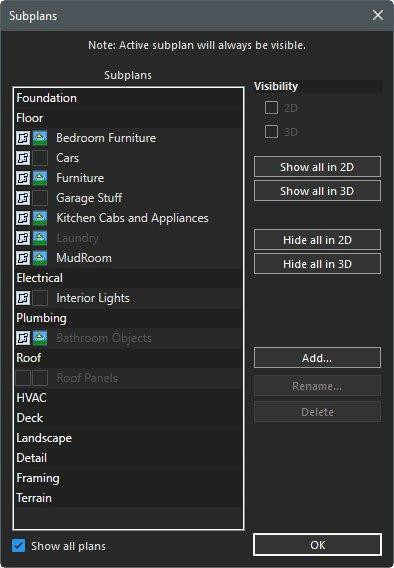The image size is (394, 568).
Task: Toggle 2D visibility icon for Interior Lights
Action: tap(23, 298)
